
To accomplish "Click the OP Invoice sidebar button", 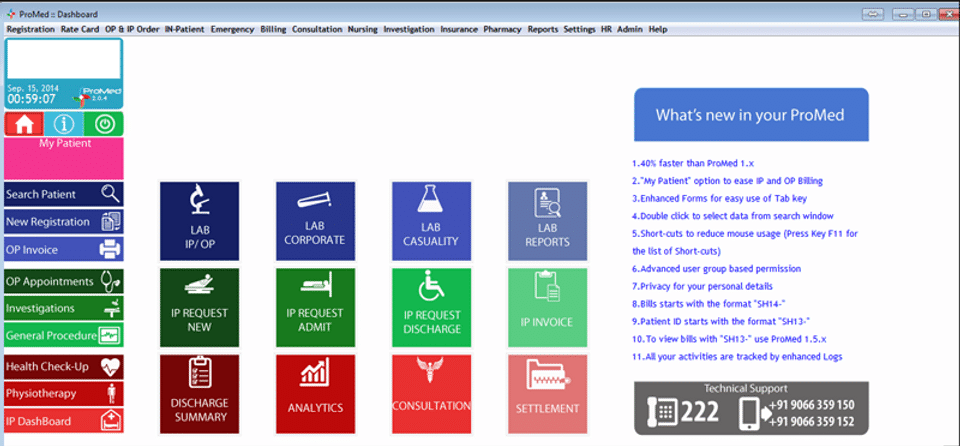I will pyautogui.click(x=64, y=249).
